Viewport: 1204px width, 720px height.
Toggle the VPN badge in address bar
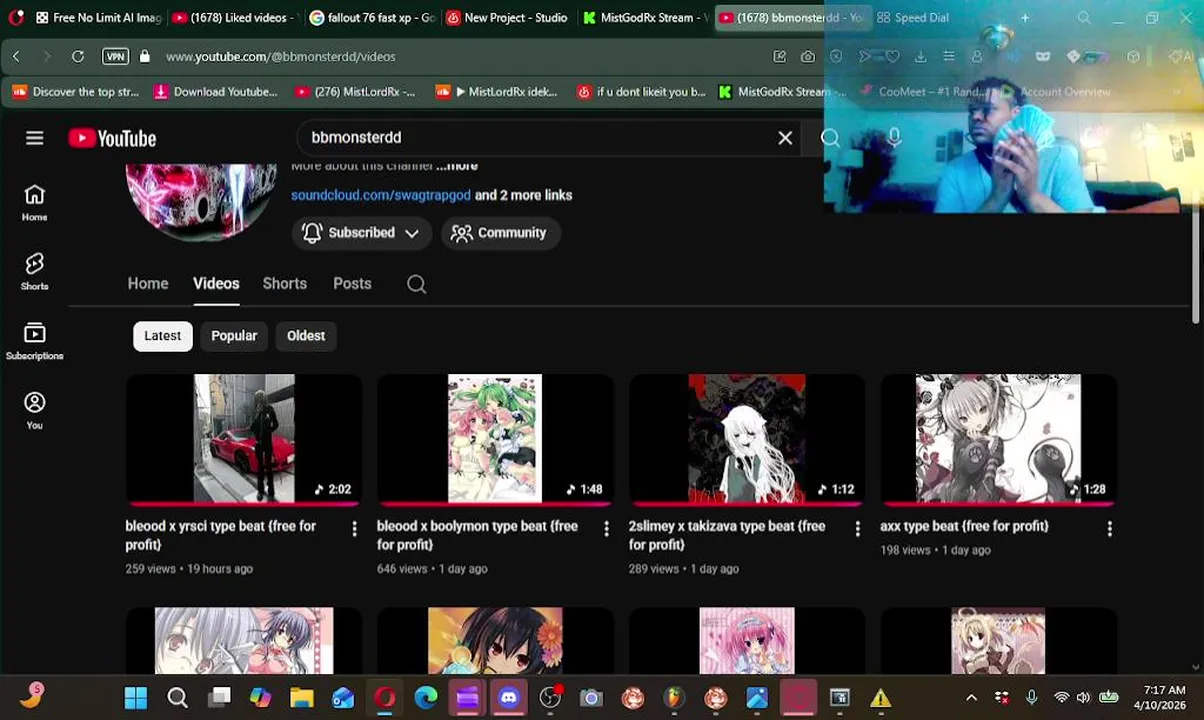tap(116, 57)
